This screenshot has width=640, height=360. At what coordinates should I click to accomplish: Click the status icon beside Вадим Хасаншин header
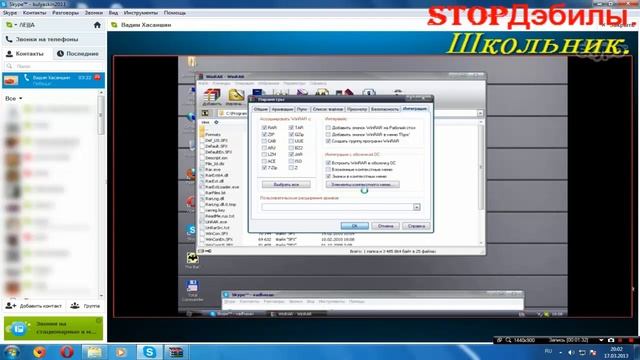point(114,25)
